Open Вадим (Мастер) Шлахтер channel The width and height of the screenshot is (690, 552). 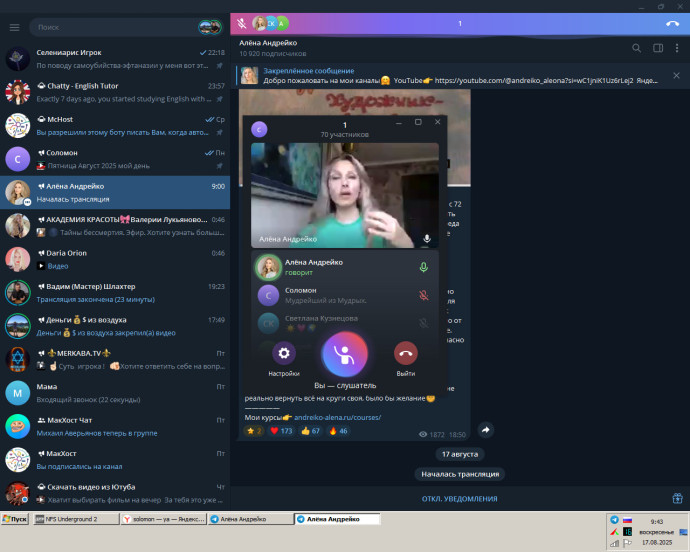click(115, 293)
